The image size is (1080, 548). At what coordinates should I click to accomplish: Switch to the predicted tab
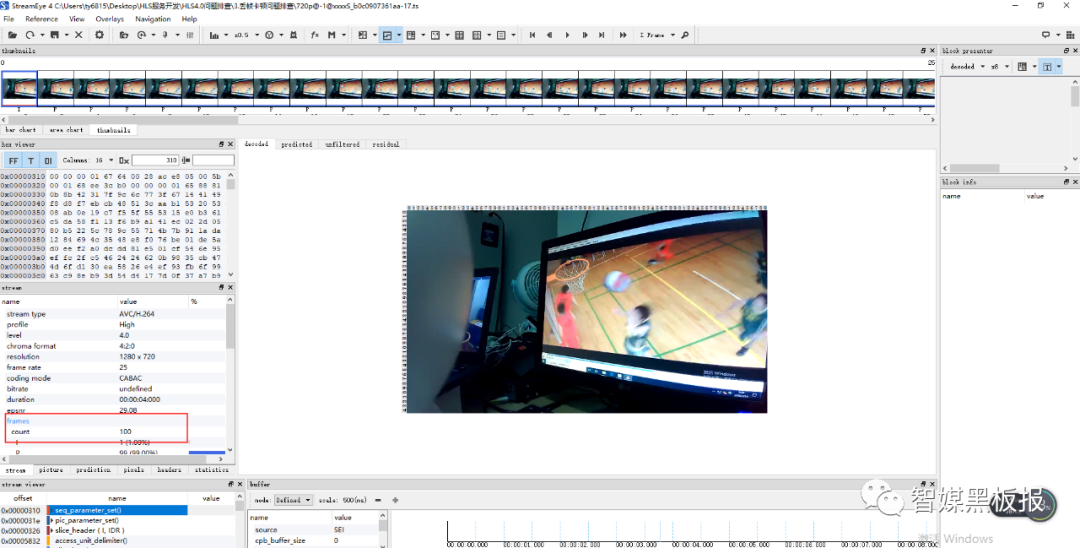pyautogui.click(x=297, y=145)
